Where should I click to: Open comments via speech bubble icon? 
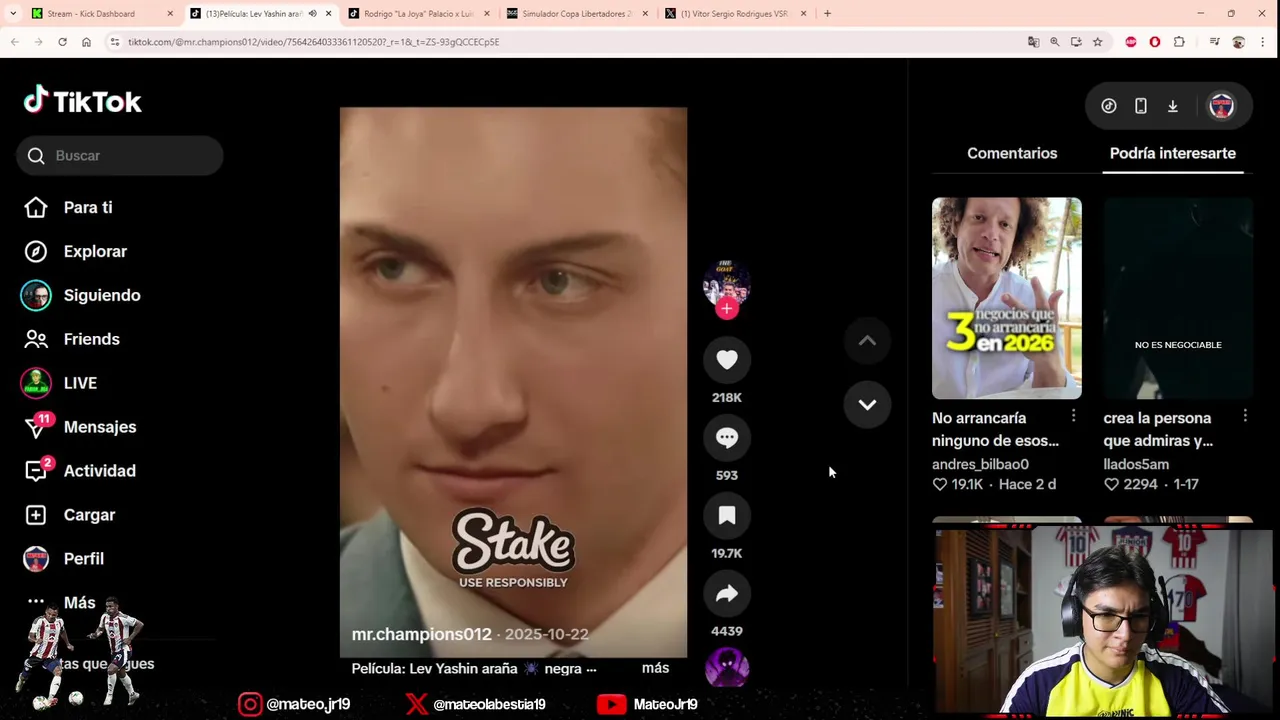(727, 438)
